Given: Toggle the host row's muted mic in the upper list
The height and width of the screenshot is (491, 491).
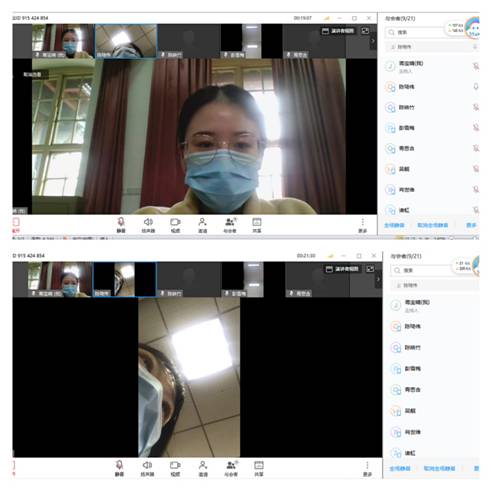Looking at the screenshot, I should click(476, 66).
